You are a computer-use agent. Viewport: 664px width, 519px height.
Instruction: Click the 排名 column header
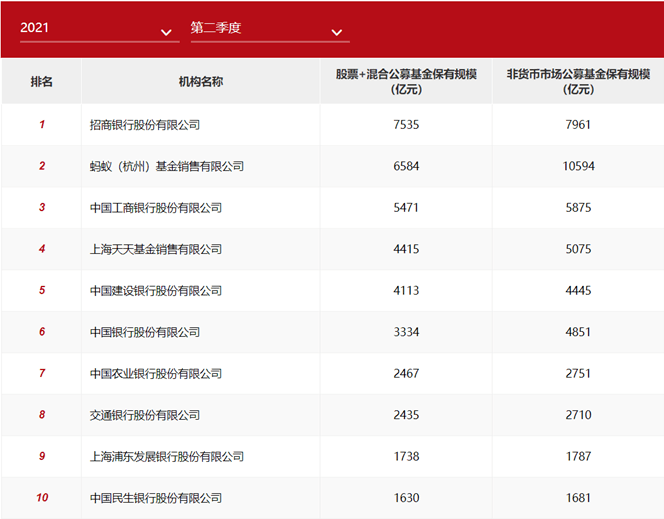click(42, 82)
